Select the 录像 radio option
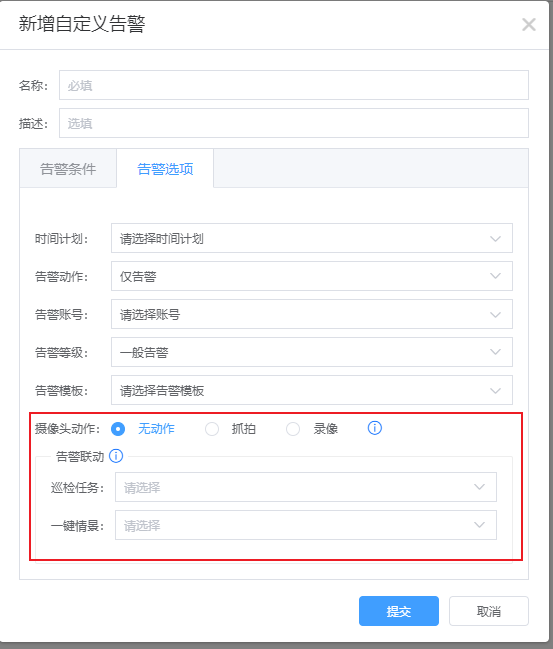553x649 pixels. pyautogui.click(x=293, y=429)
